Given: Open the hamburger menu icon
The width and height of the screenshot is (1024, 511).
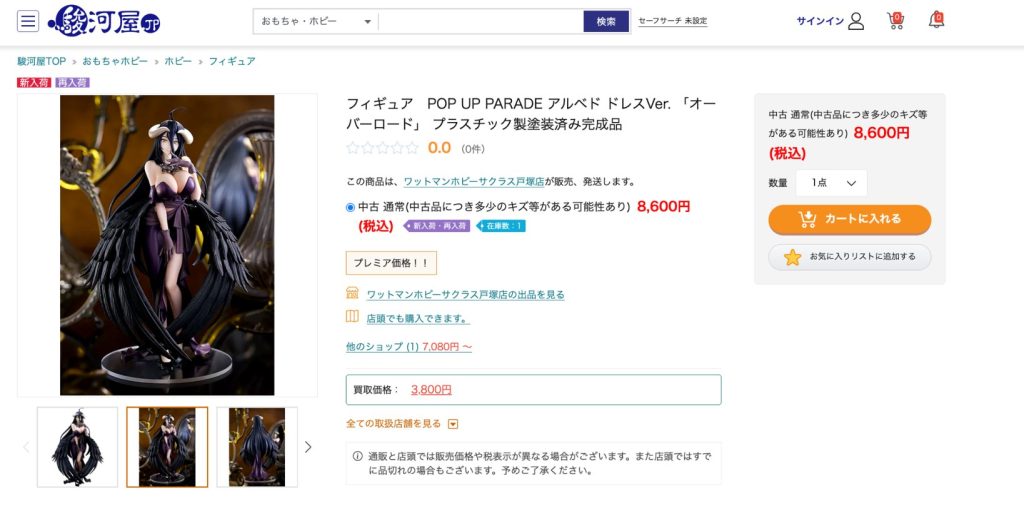Looking at the screenshot, I should click(28, 21).
